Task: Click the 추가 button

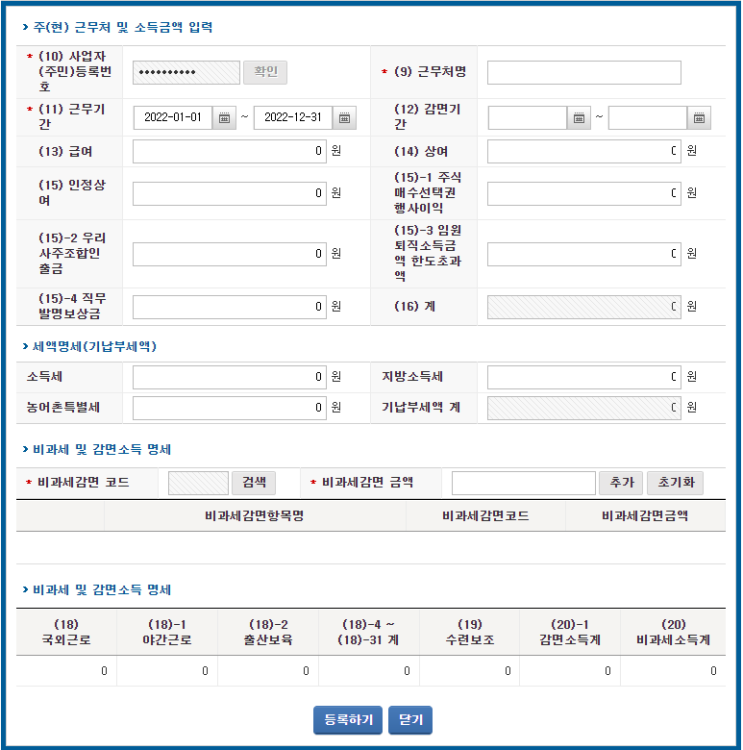Action: [621, 483]
